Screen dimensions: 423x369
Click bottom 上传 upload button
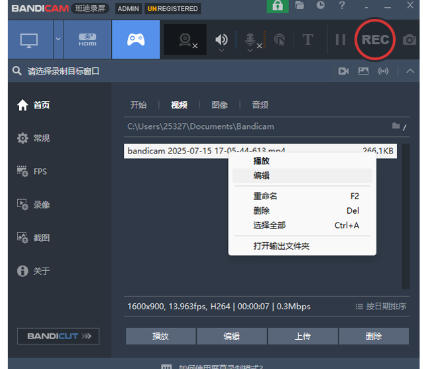click(303, 336)
